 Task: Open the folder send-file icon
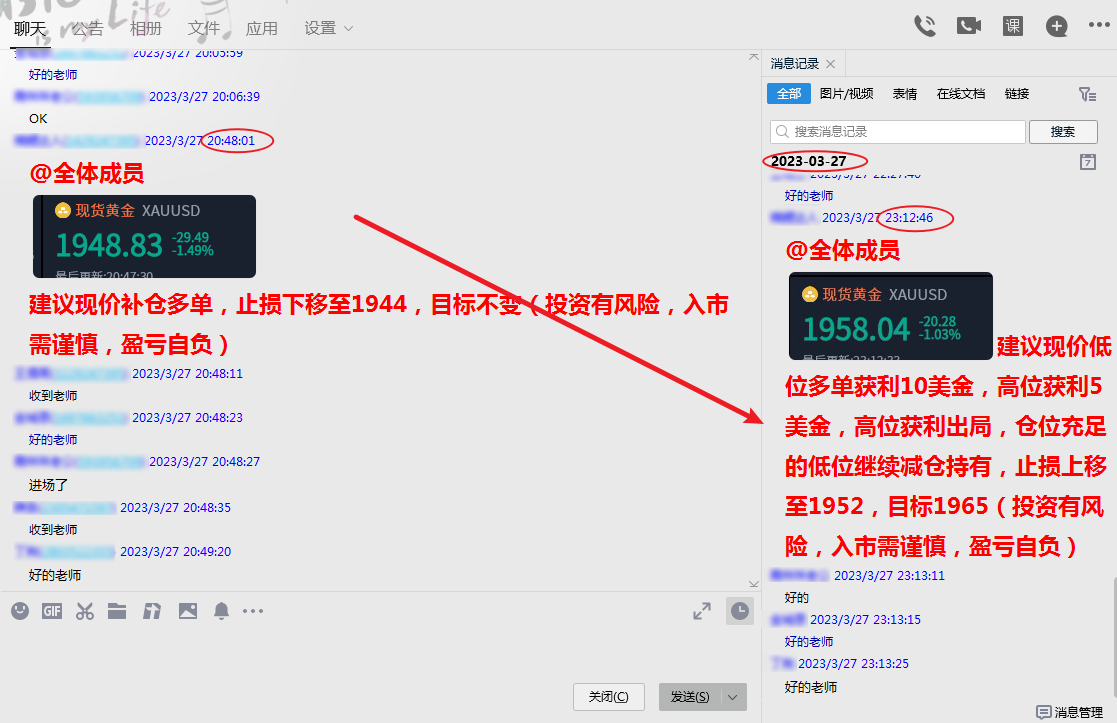[117, 611]
